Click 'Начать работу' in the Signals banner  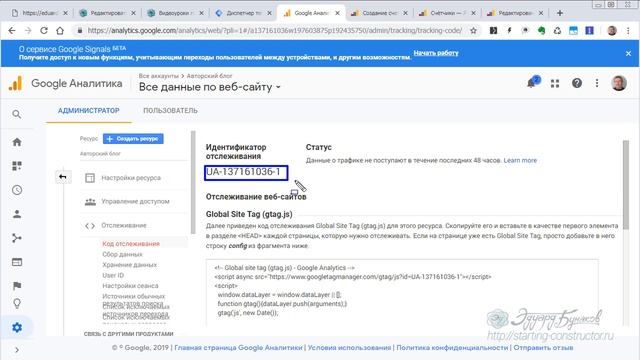tap(436, 53)
